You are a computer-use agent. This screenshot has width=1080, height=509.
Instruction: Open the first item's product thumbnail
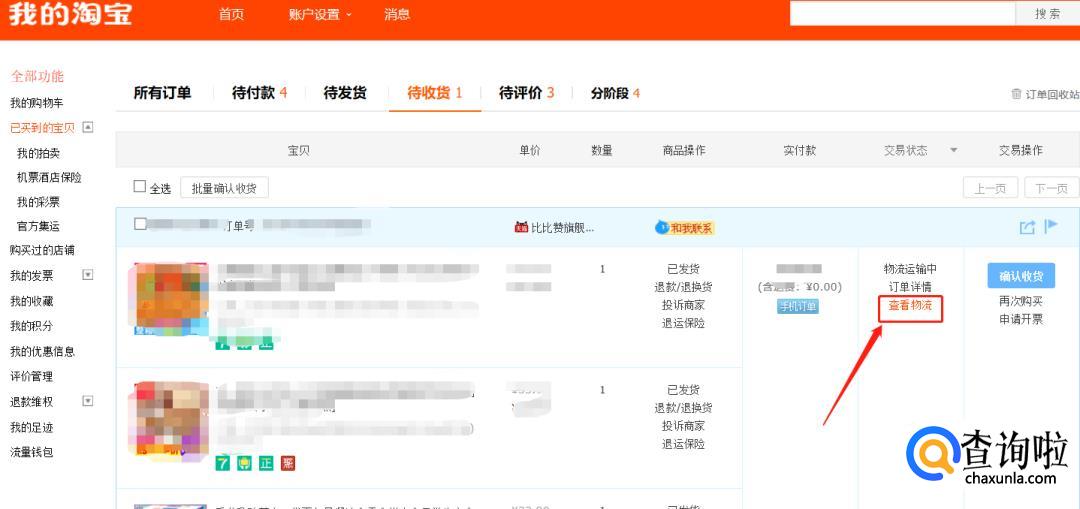[172, 298]
